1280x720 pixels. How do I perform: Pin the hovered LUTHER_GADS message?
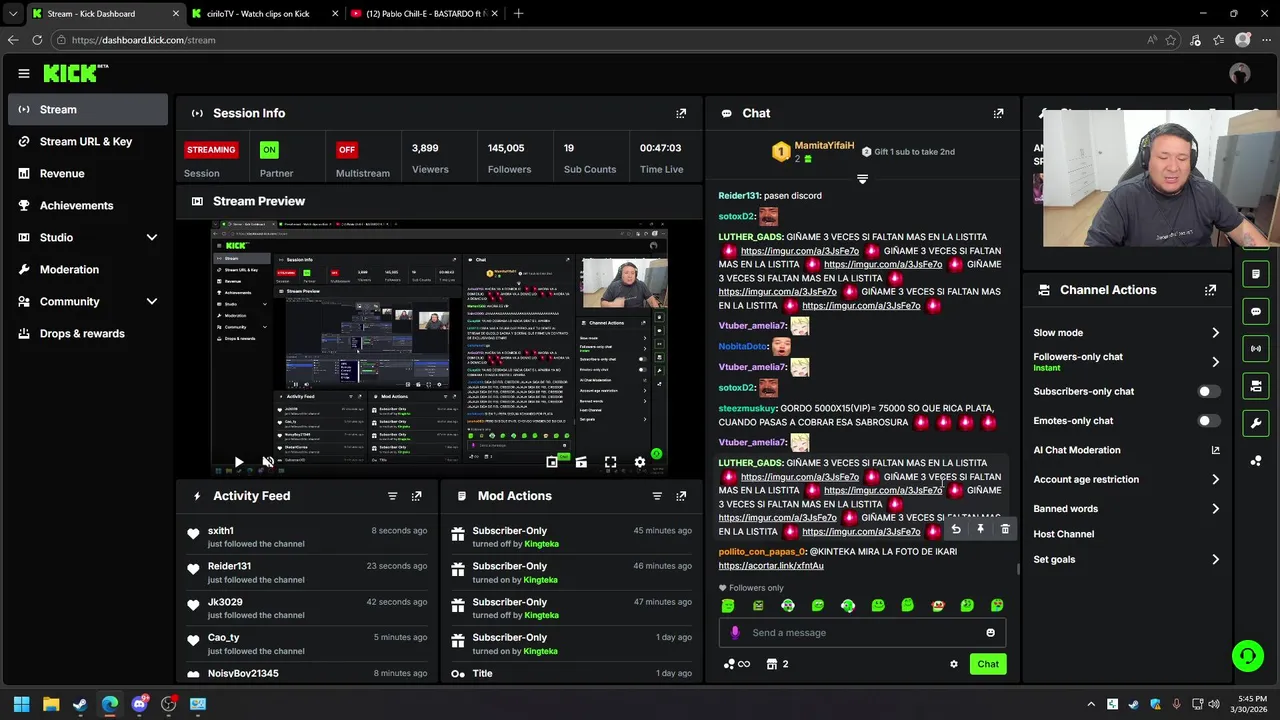(x=980, y=529)
